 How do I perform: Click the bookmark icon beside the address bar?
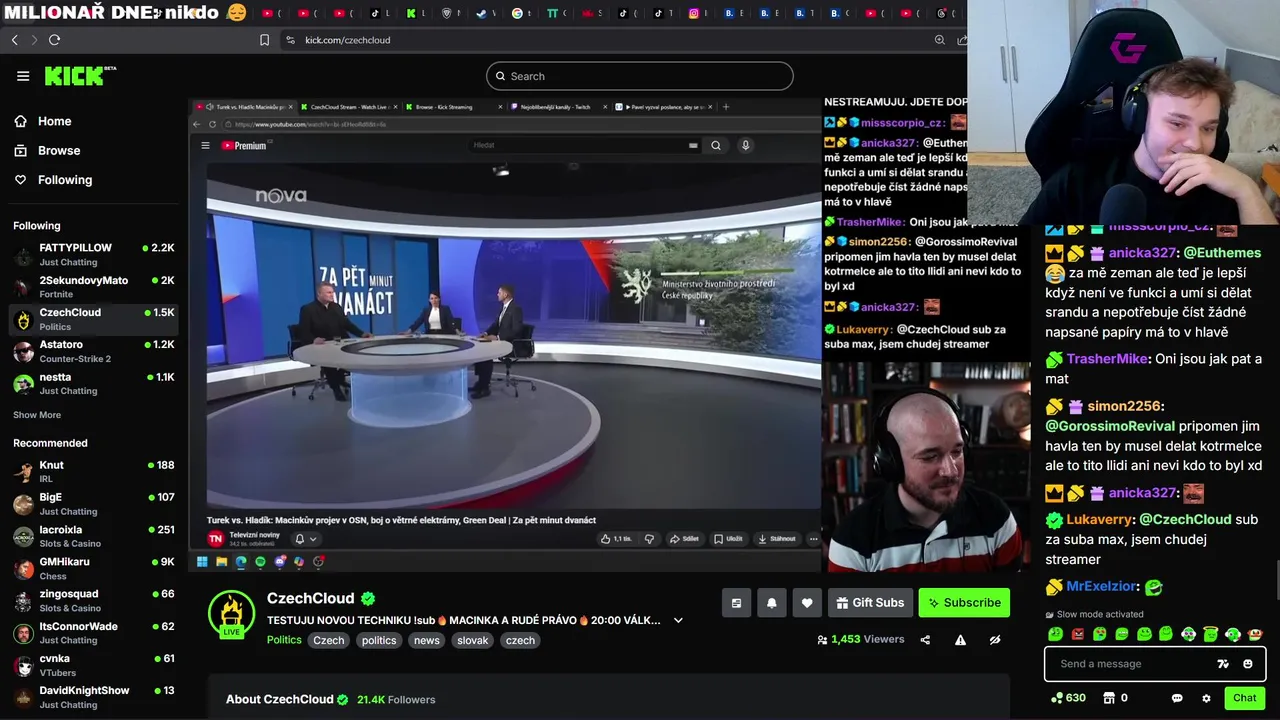point(264,40)
